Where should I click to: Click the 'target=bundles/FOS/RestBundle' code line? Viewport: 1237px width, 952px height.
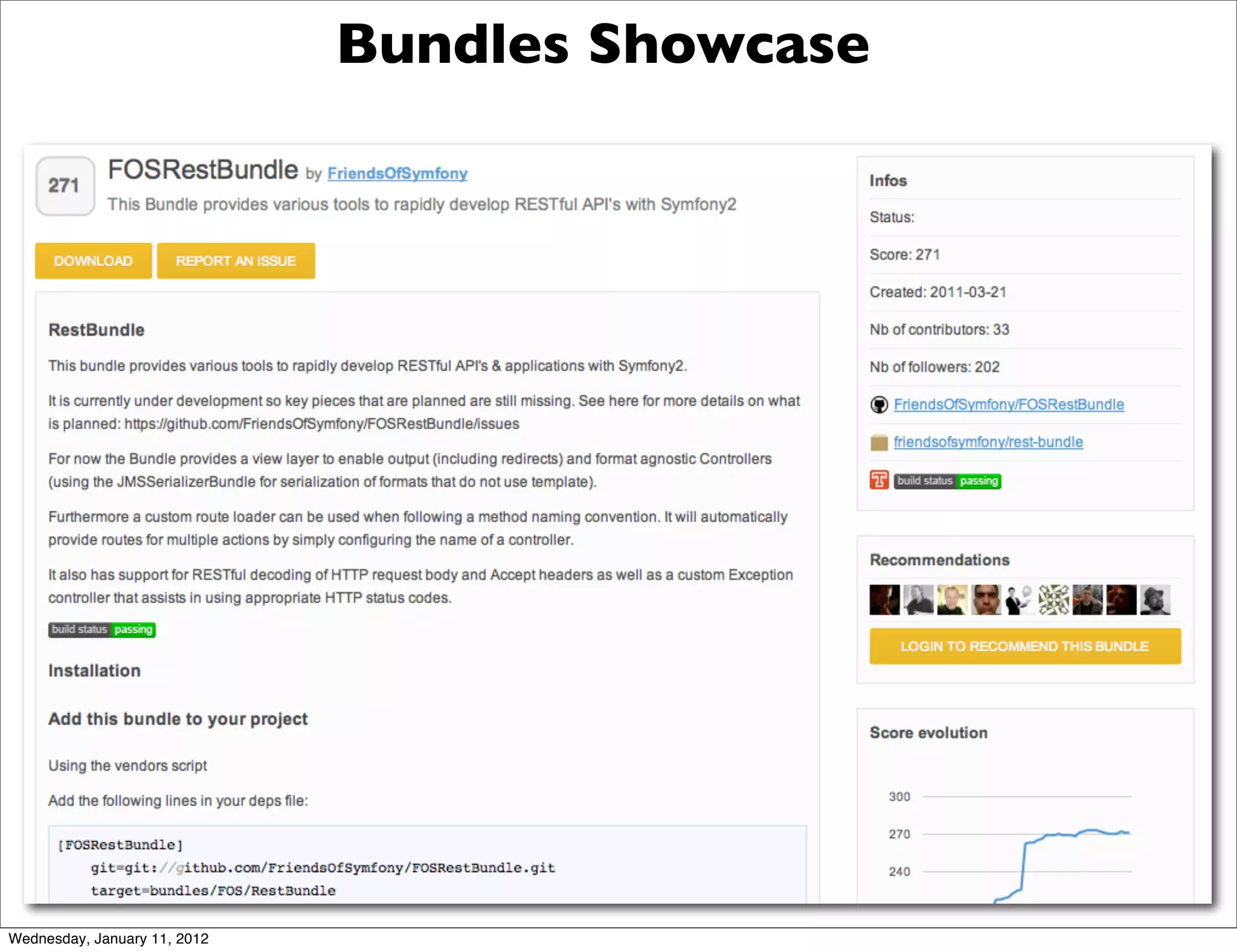coord(213,891)
